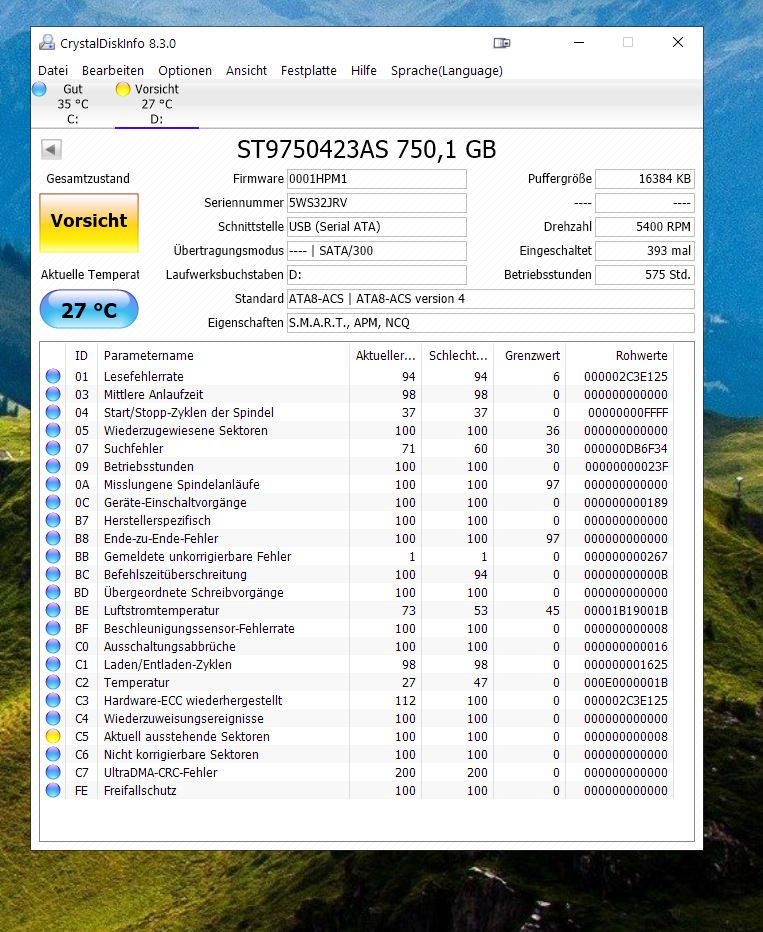Click the Schlecht column header
Image resolution: width=763 pixels, height=932 pixels.
pos(458,355)
